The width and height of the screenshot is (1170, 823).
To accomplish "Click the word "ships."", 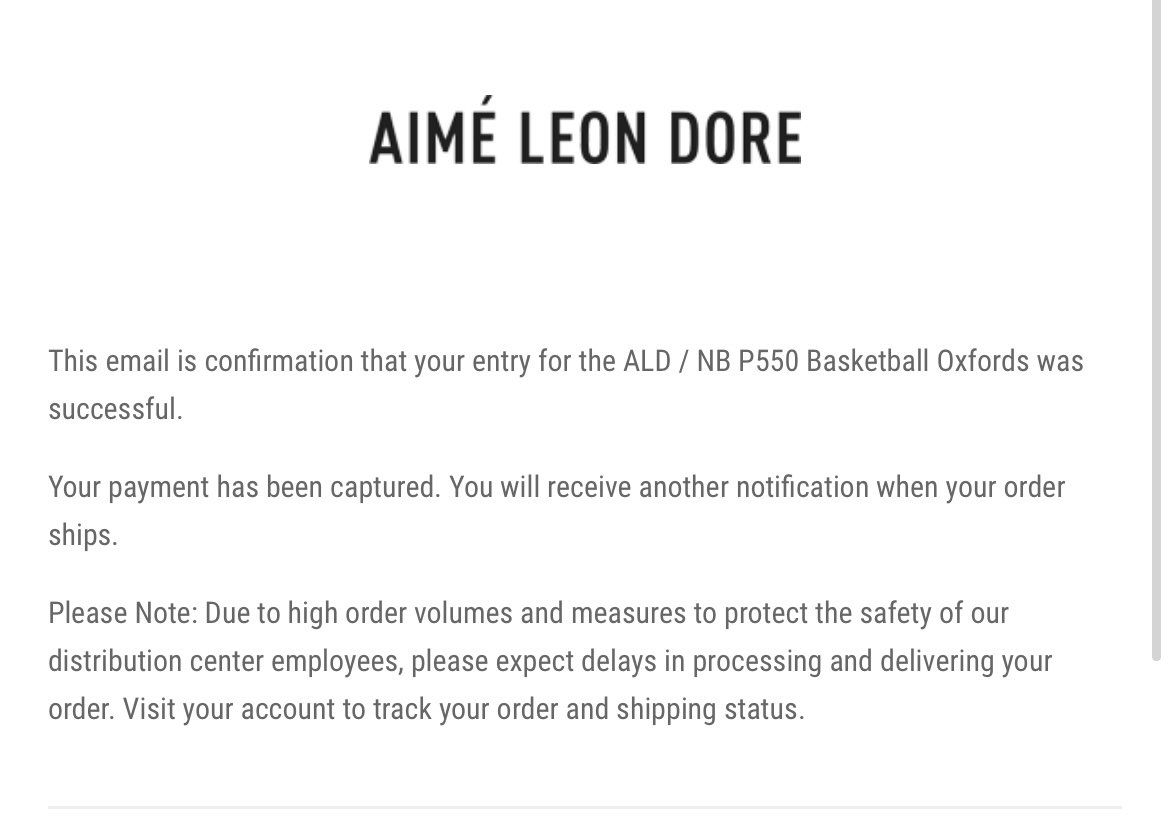I will coord(83,535).
